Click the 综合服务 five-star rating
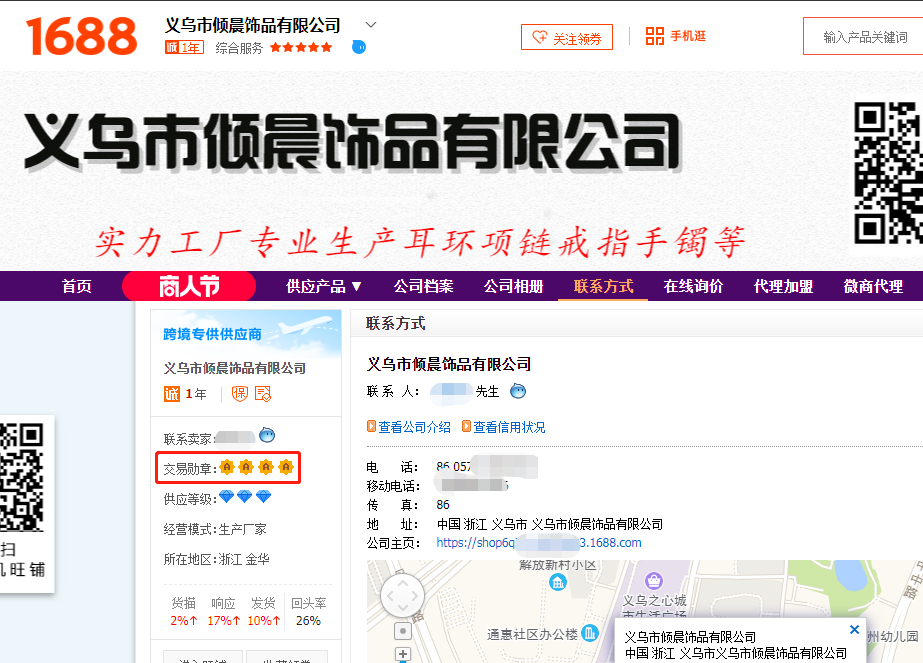Screen dimensions: 923x663 pos(301,48)
